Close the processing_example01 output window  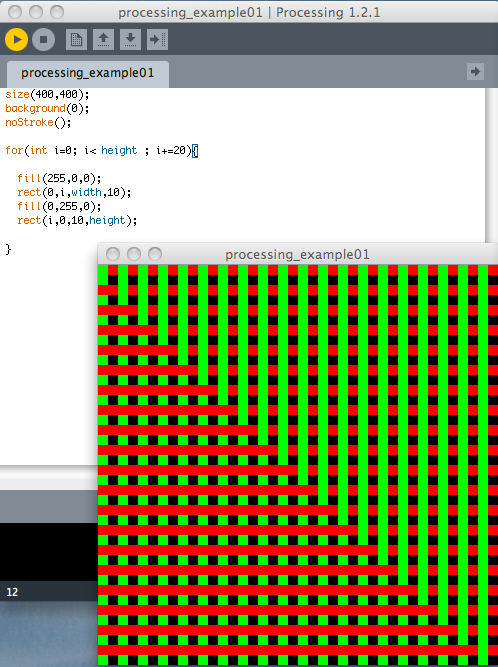click(113, 254)
